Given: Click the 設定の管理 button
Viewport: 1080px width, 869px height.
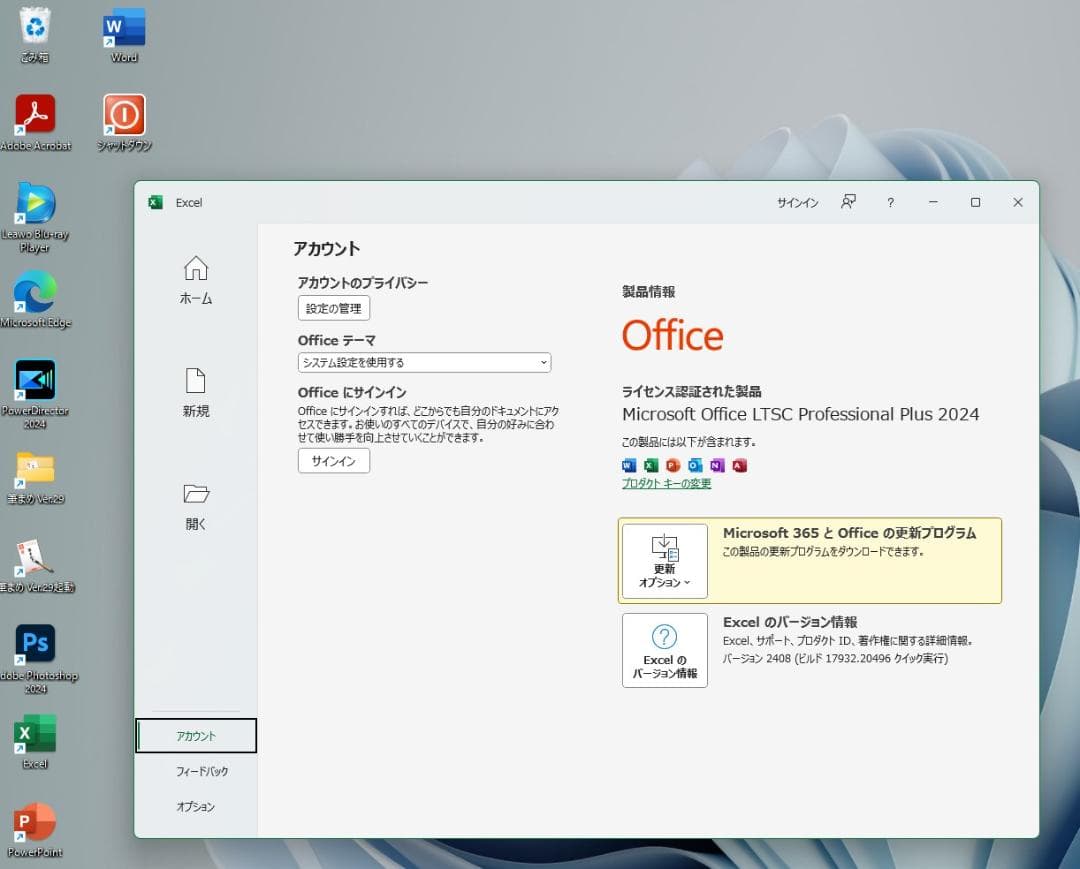Looking at the screenshot, I should (x=333, y=308).
